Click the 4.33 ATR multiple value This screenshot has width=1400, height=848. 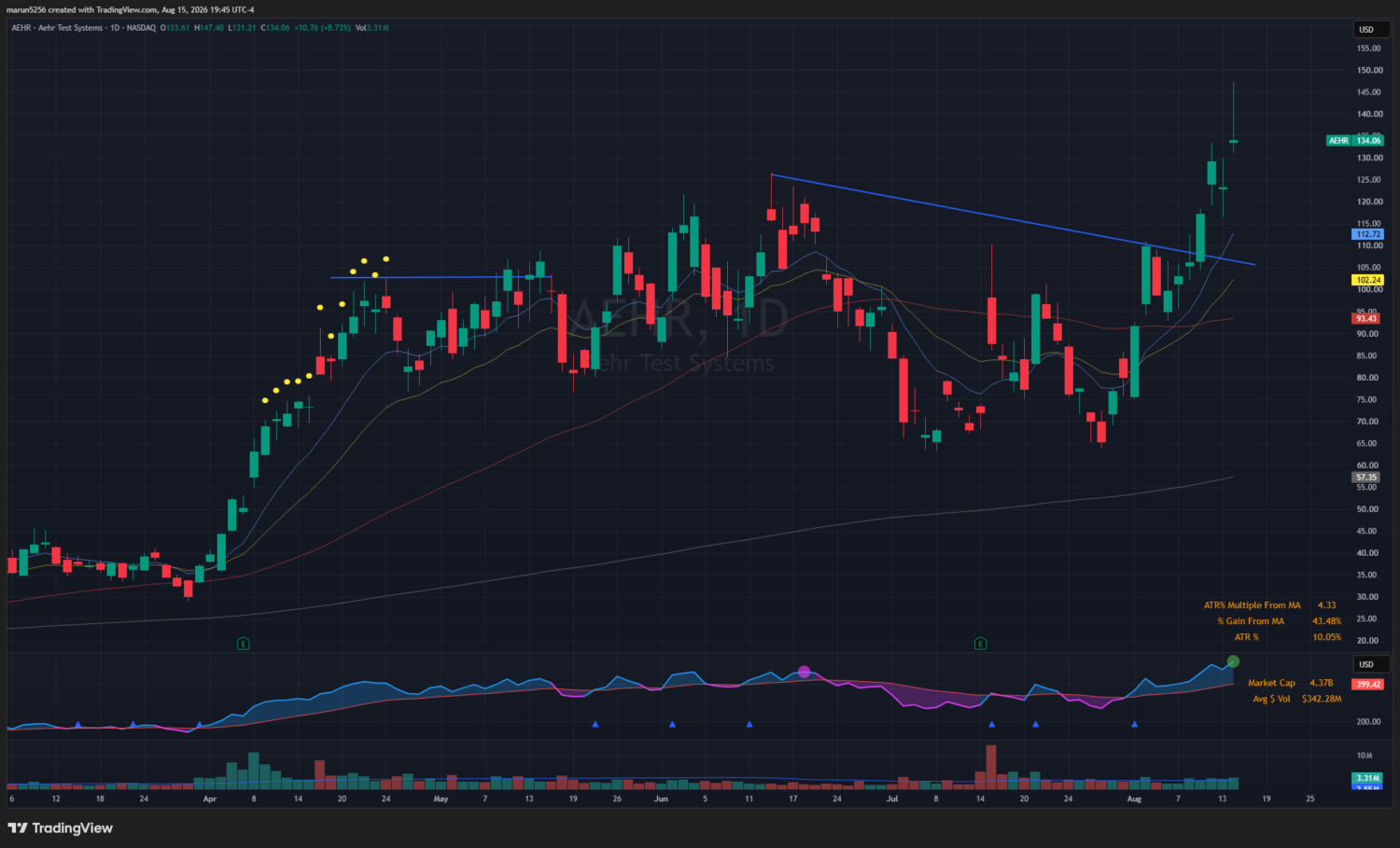[x=1326, y=605]
